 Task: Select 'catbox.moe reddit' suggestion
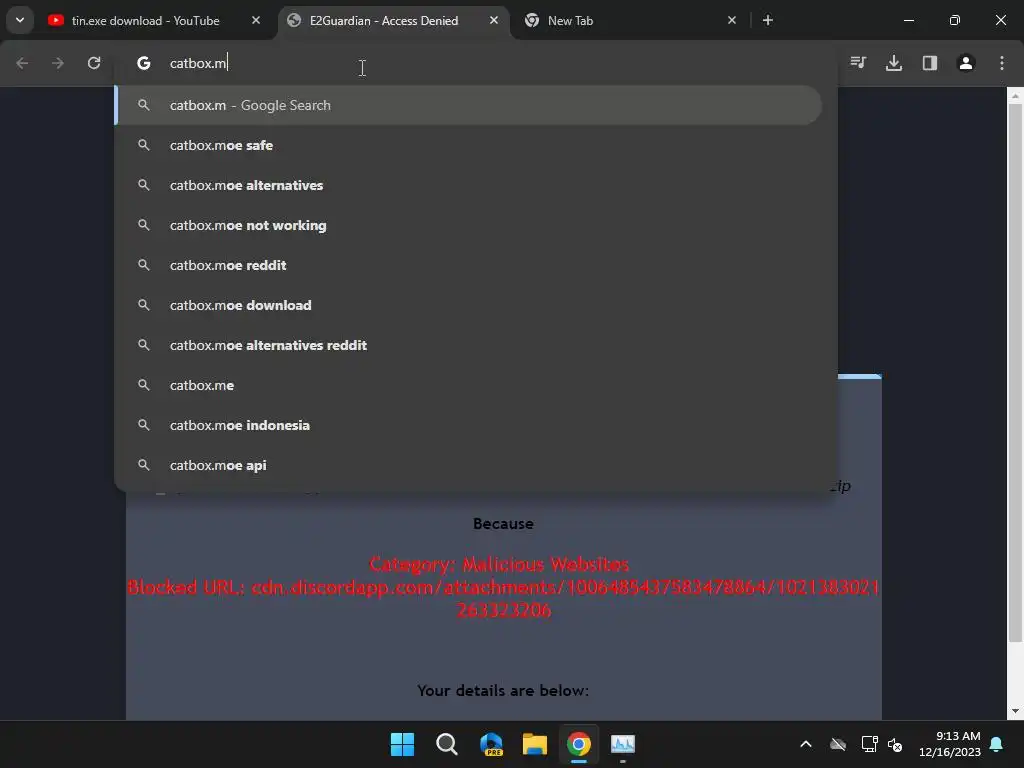tap(468, 265)
